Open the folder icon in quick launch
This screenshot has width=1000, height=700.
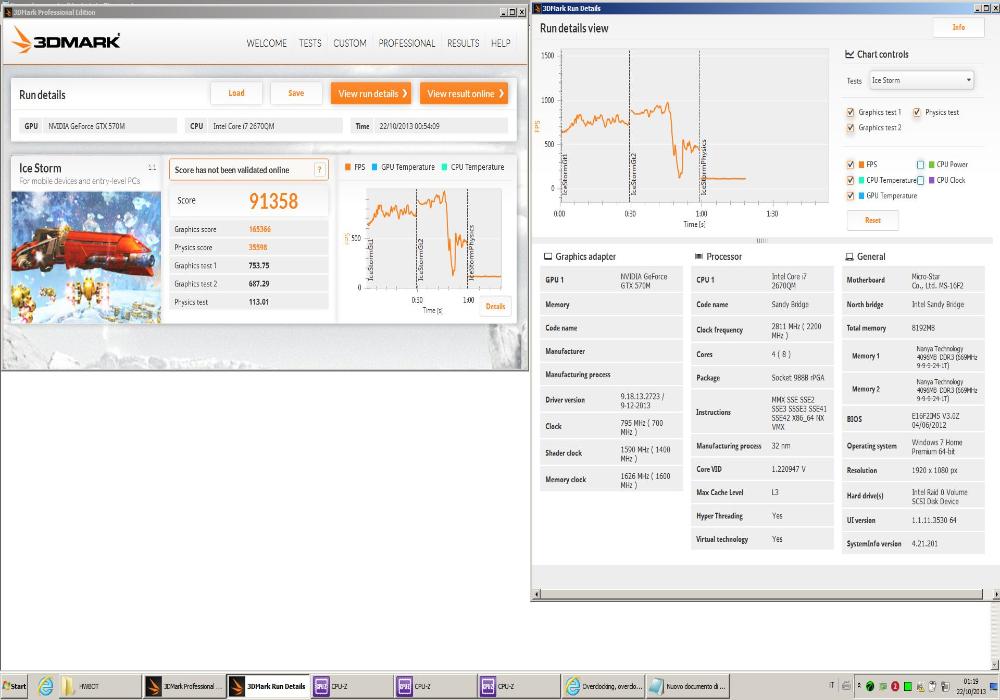67,686
